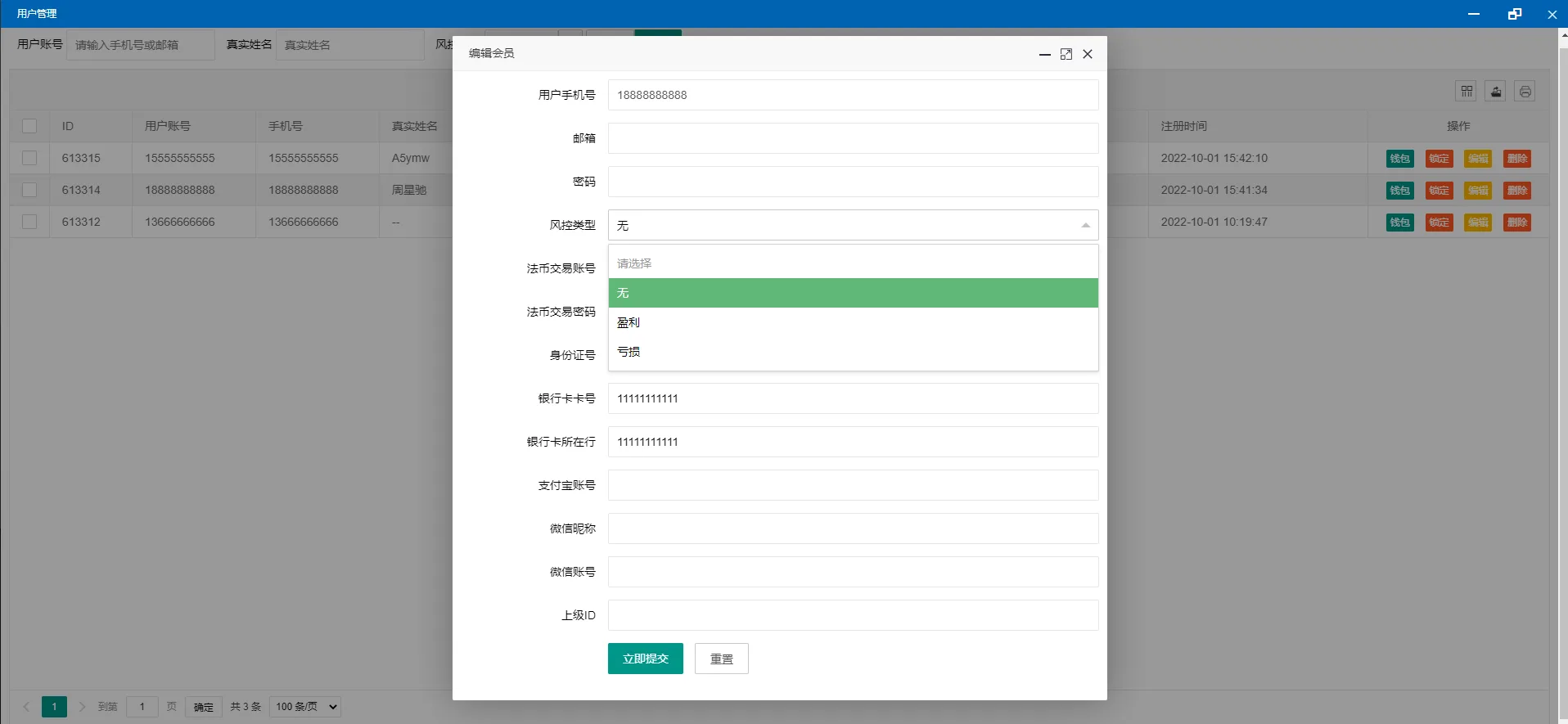This screenshot has height=724, width=1568.
Task: Open 钱包 for user 613314
Action: [x=1399, y=191]
